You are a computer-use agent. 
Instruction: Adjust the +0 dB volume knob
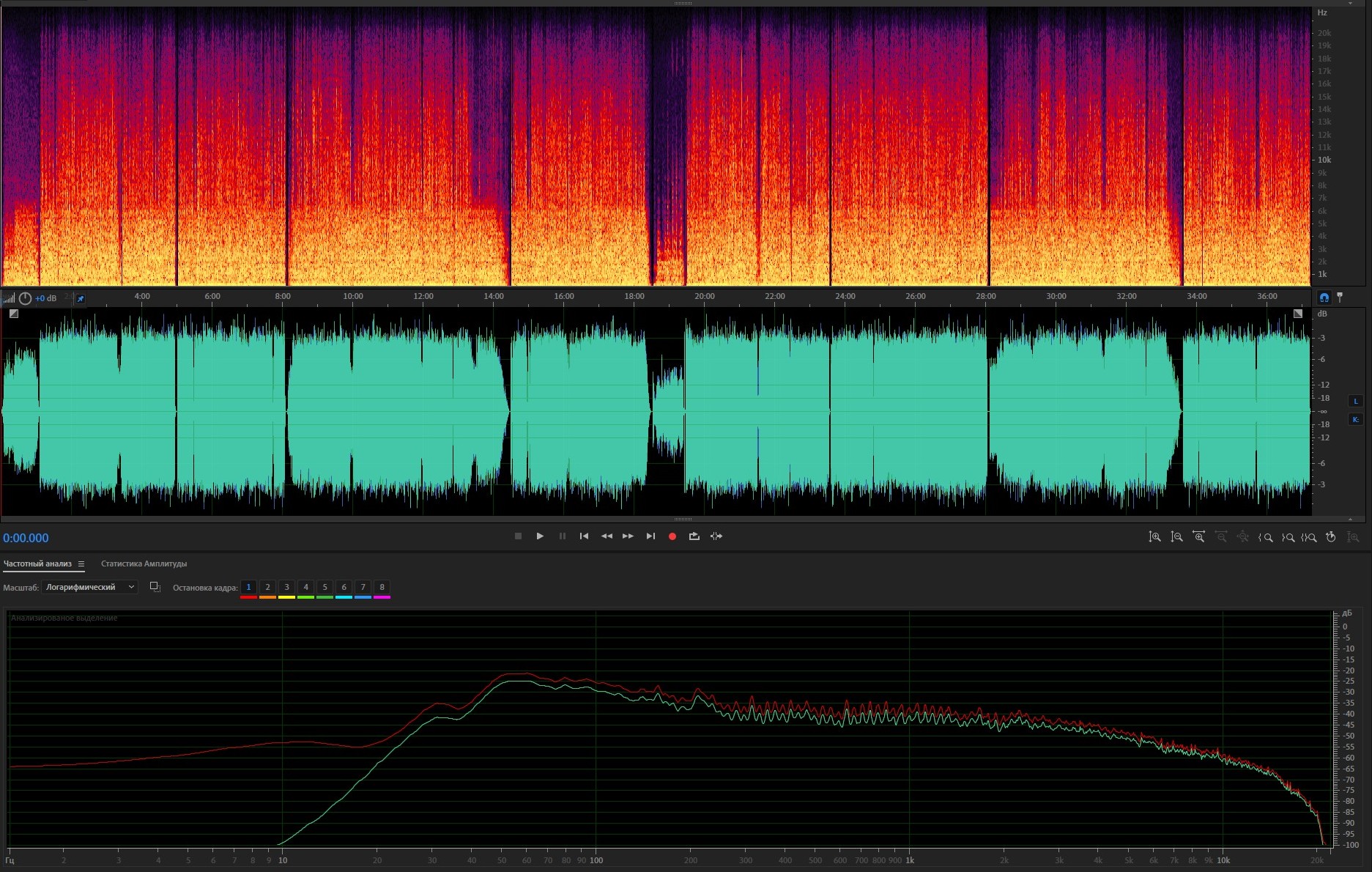click(25, 298)
